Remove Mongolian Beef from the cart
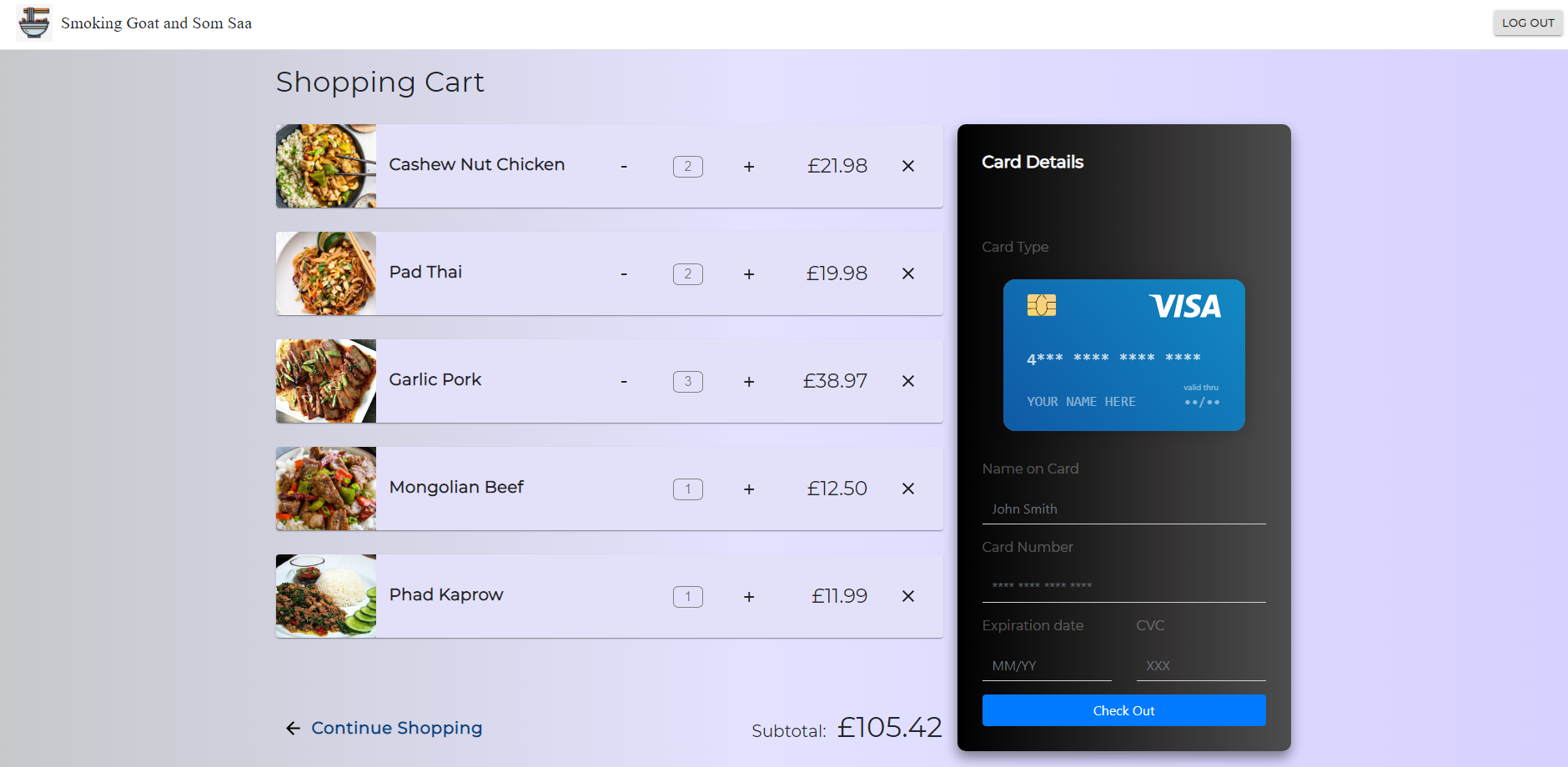This screenshot has width=1568, height=767. (908, 489)
